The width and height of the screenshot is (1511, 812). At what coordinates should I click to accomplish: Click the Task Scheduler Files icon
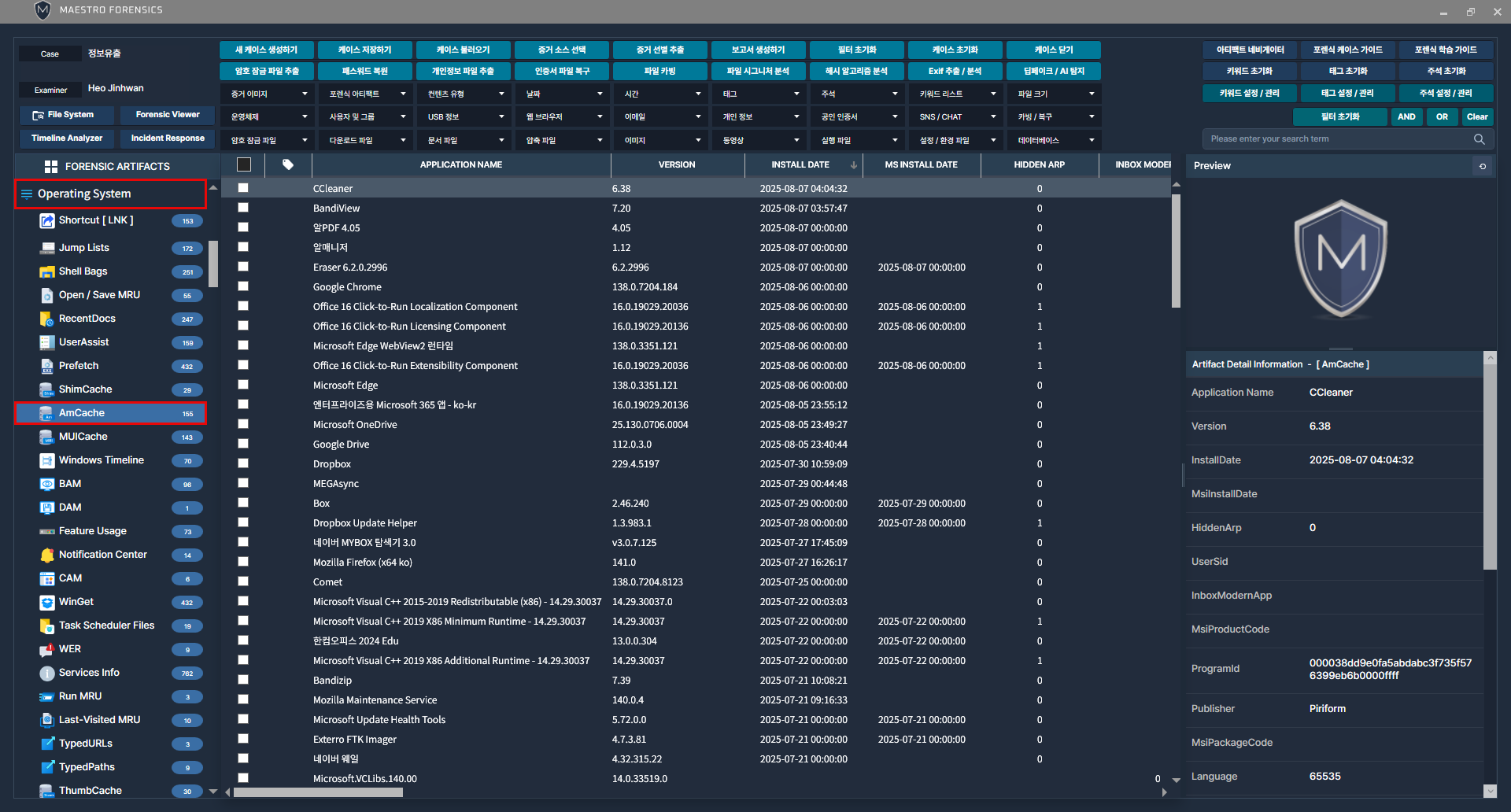(47, 626)
